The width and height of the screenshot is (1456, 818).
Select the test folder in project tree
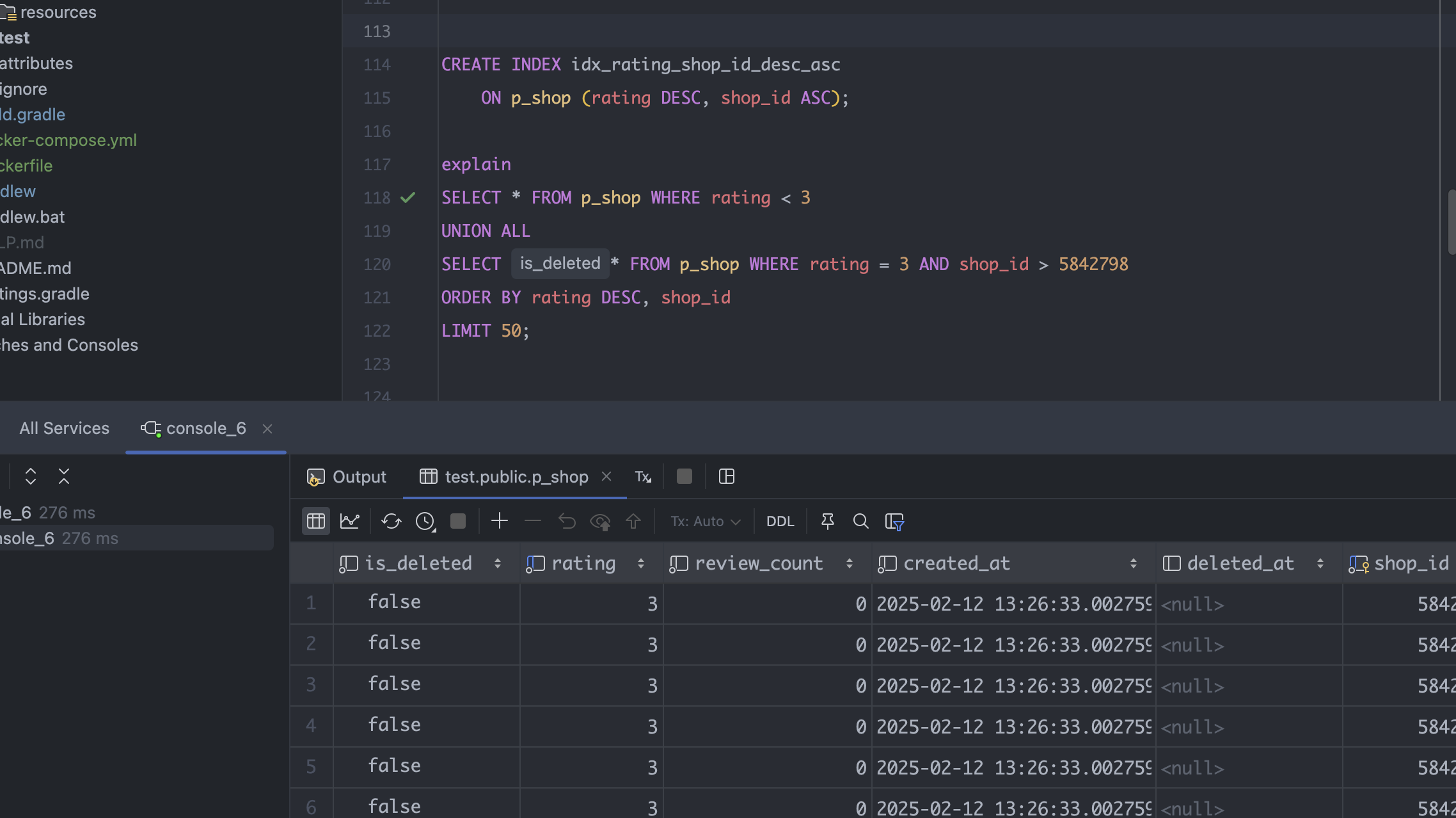[x=15, y=38]
